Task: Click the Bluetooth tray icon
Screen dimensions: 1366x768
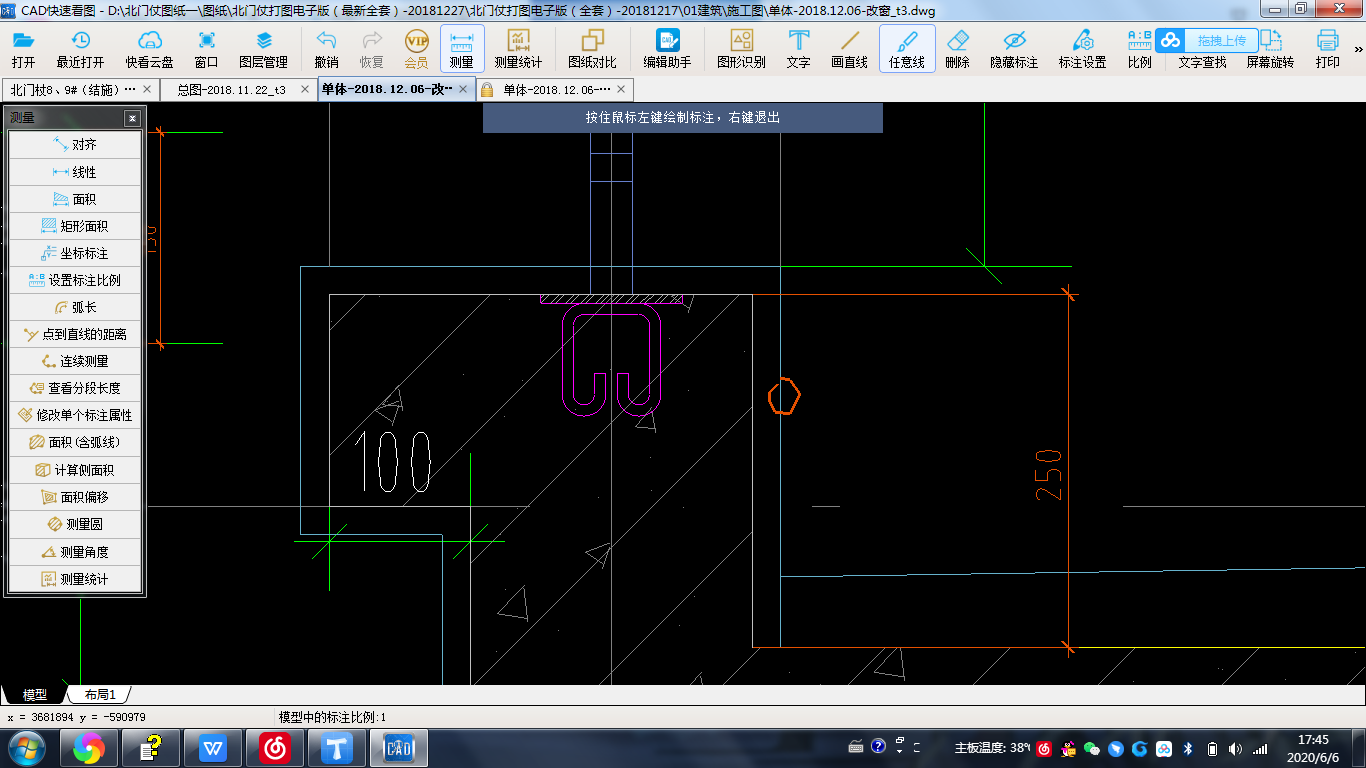Action: 1188,748
